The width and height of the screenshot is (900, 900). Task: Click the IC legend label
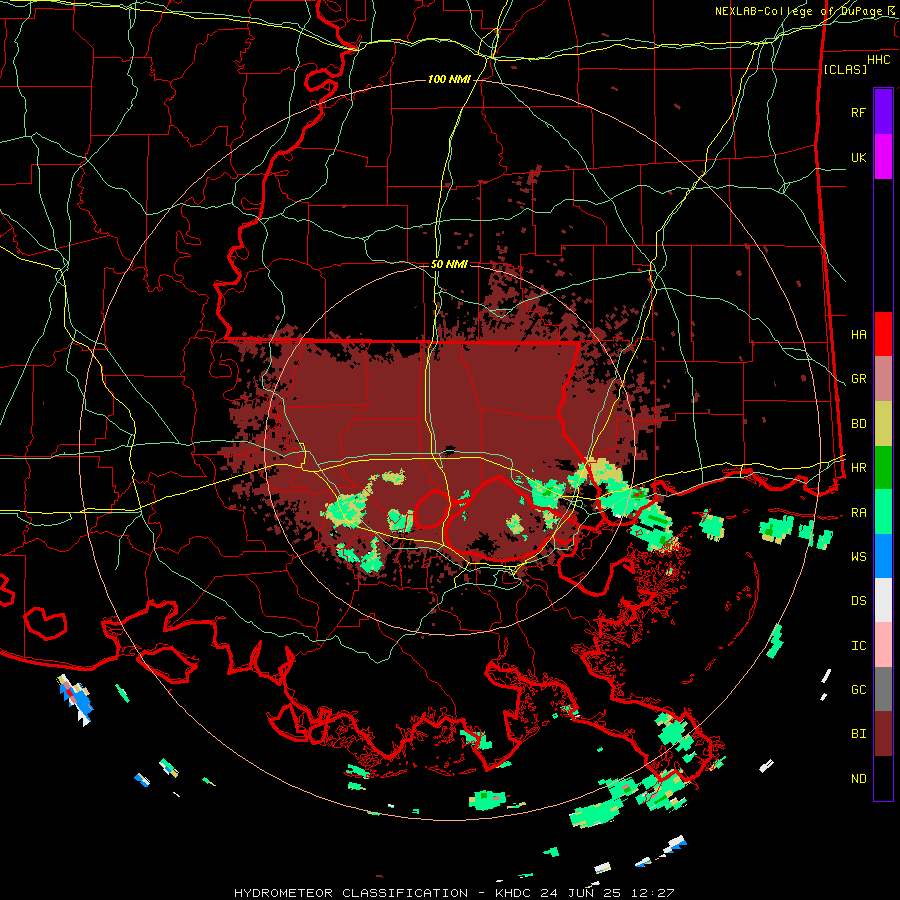tap(858, 646)
